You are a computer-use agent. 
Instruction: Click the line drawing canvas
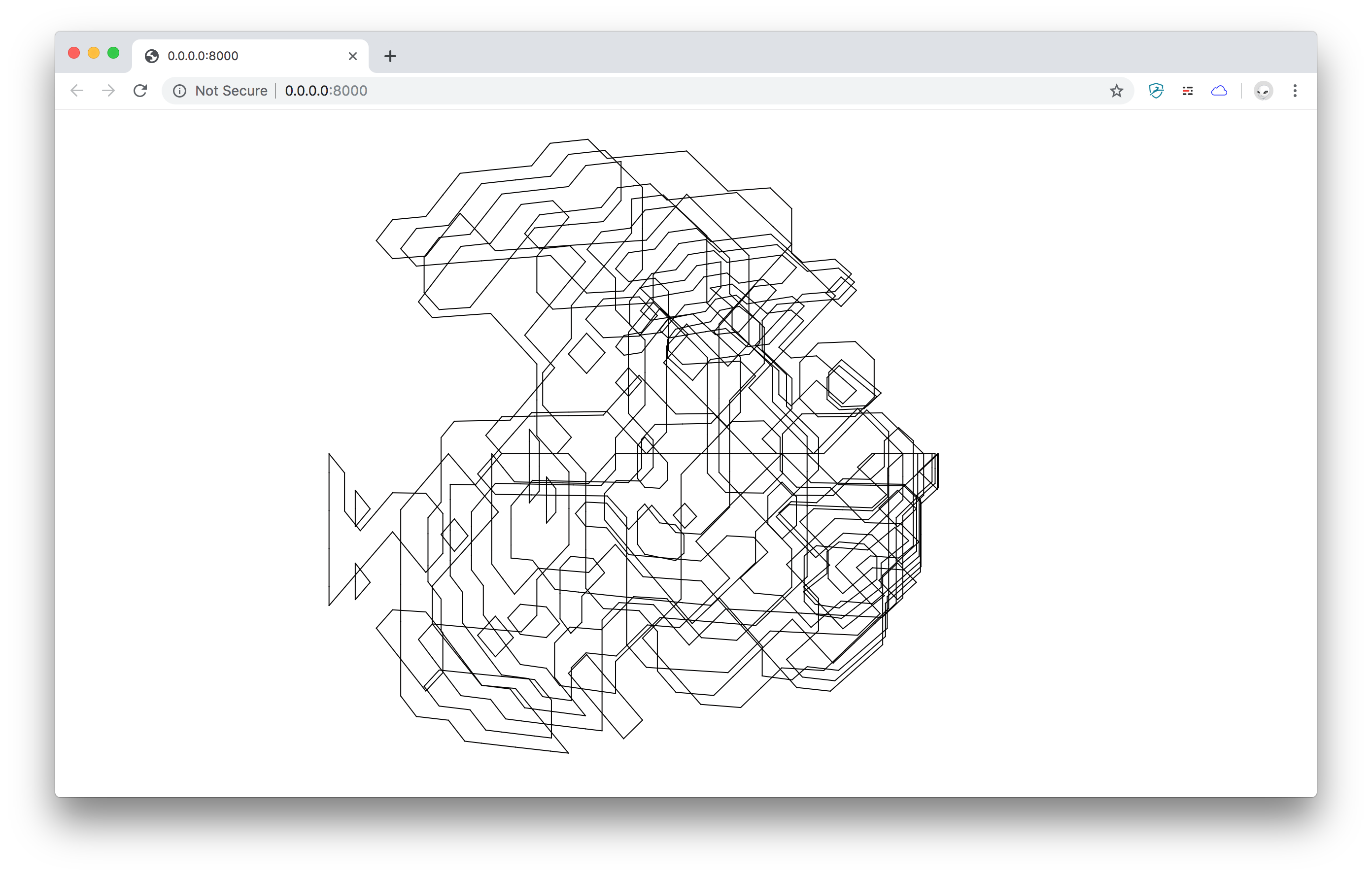[633, 445]
